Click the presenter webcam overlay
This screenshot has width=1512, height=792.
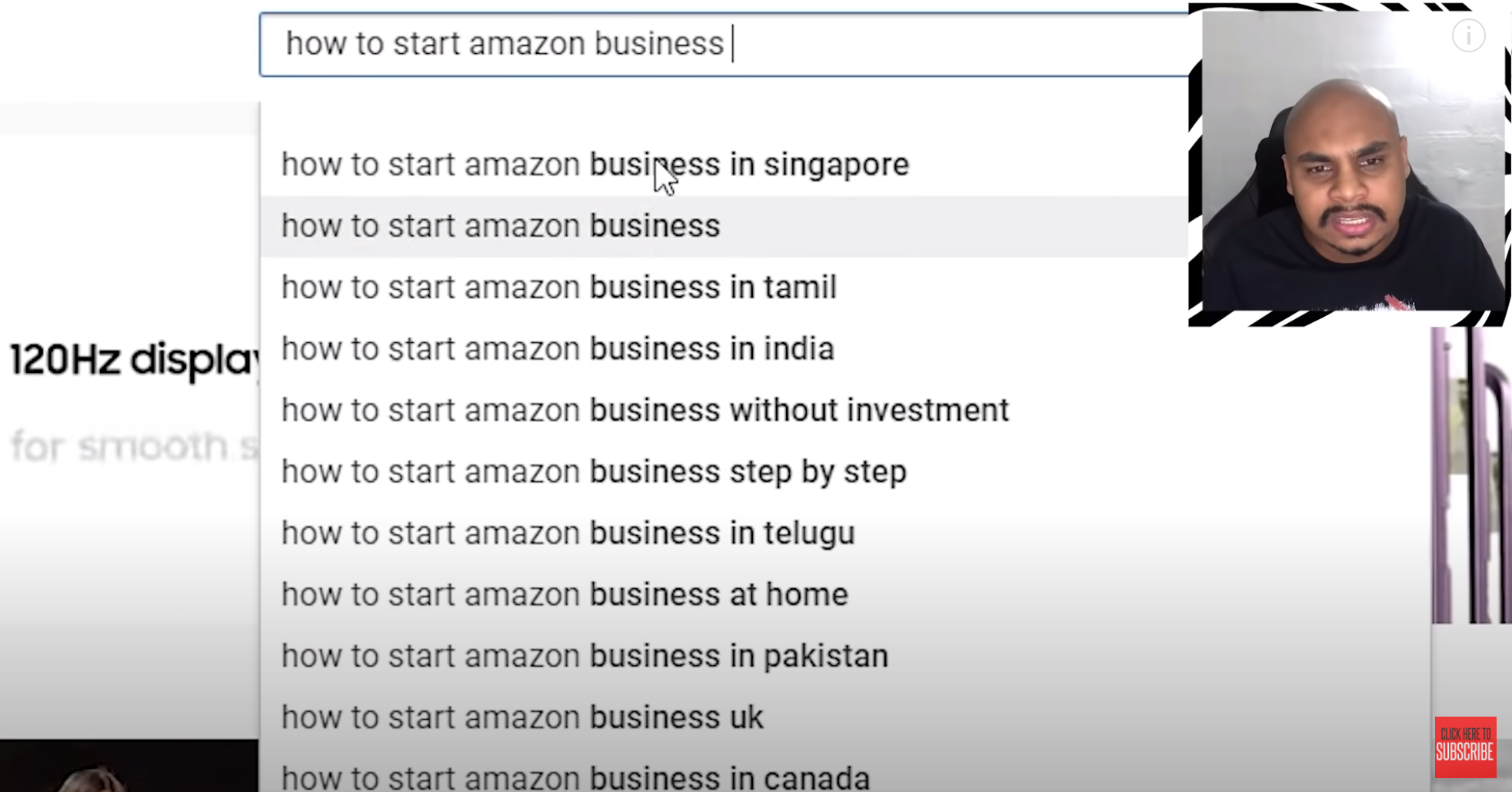click(1352, 161)
